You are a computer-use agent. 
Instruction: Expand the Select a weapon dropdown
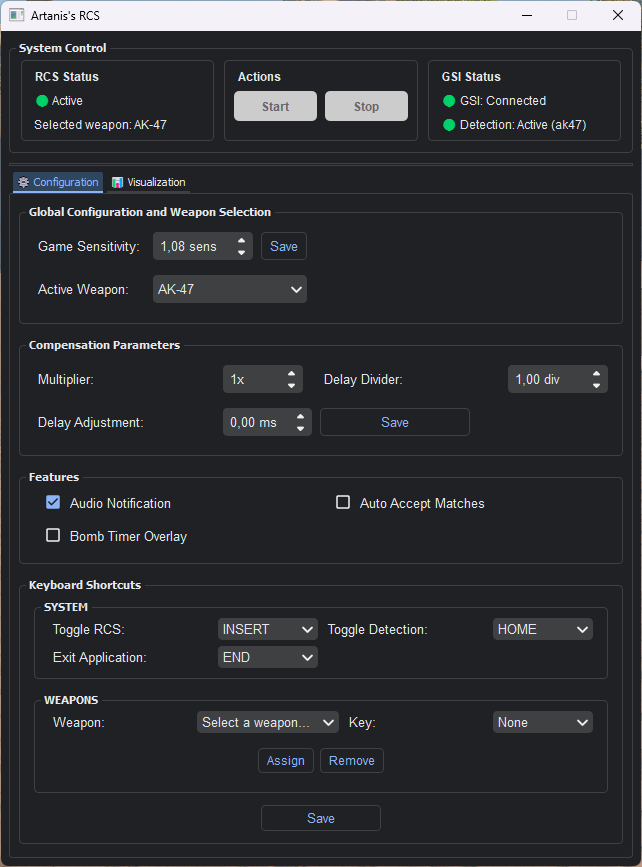(x=268, y=722)
